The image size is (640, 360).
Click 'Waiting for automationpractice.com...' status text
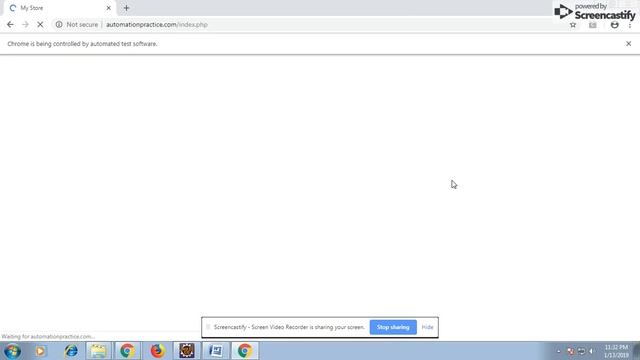pyautogui.click(x=48, y=337)
